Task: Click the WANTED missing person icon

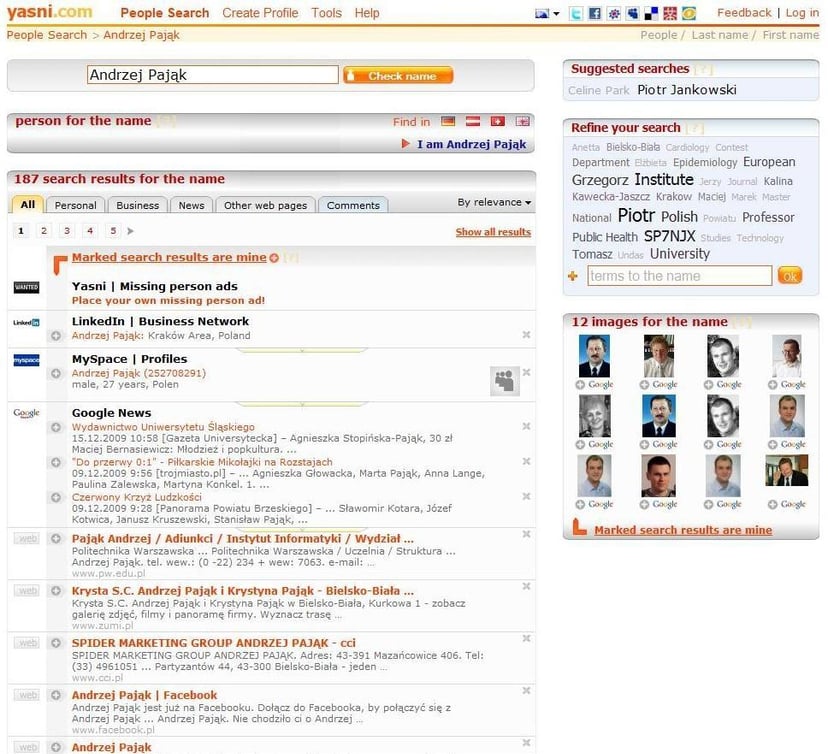Action: click(x=26, y=287)
